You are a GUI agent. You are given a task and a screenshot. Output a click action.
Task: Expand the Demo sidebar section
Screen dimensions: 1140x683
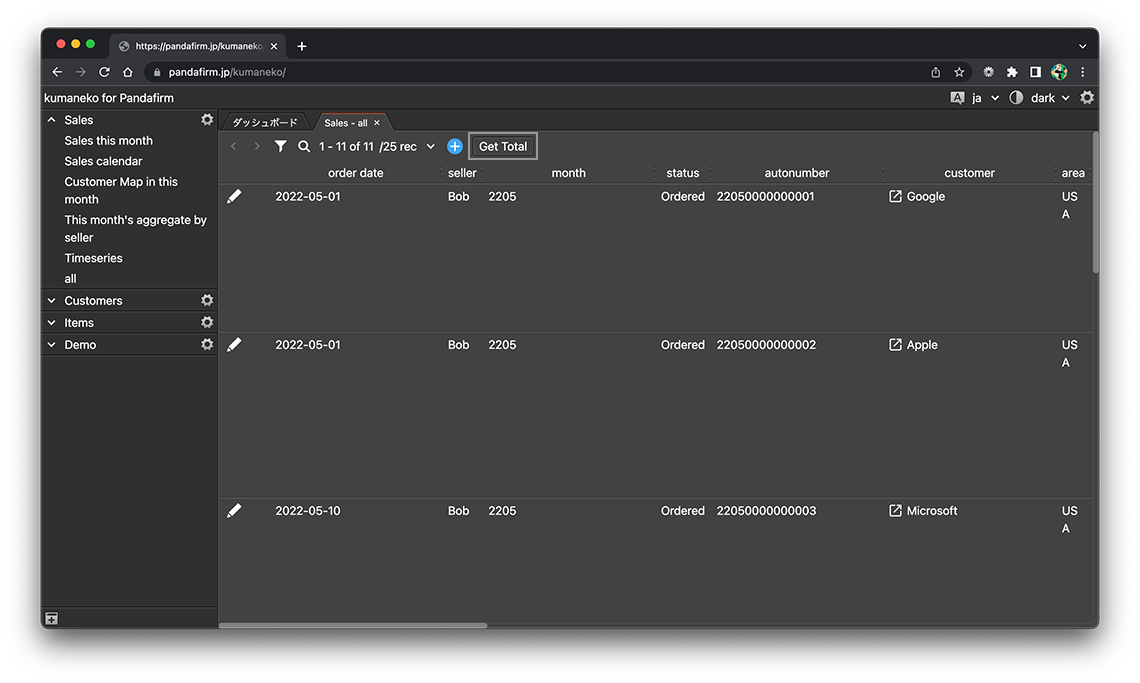[52, 345]
